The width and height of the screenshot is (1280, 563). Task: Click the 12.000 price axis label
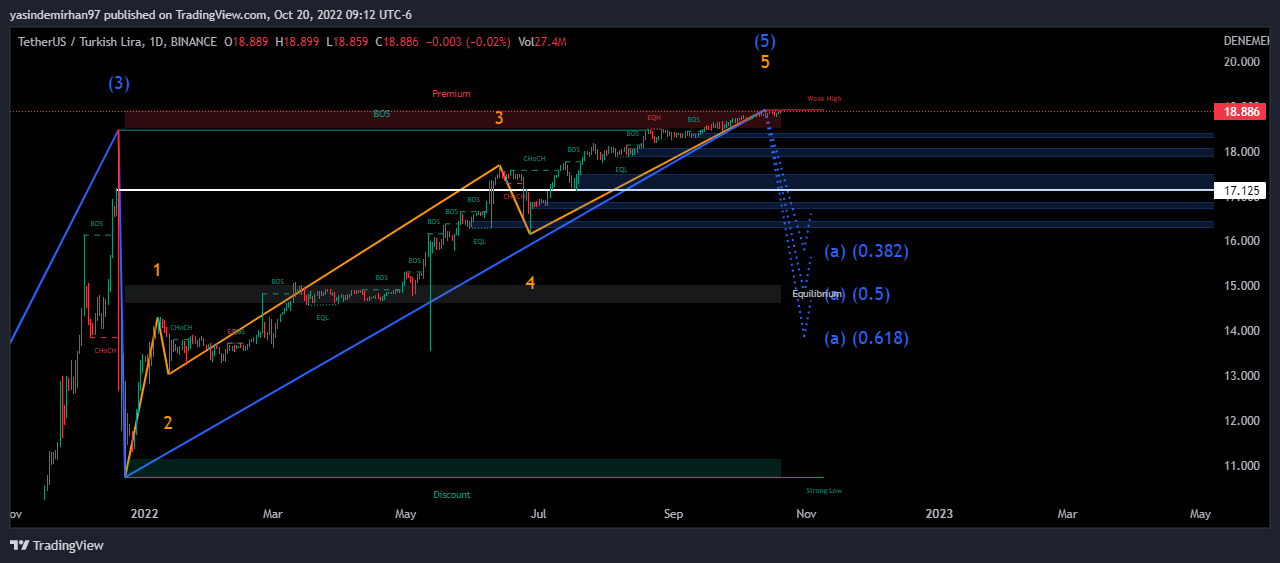(1243, 421)
